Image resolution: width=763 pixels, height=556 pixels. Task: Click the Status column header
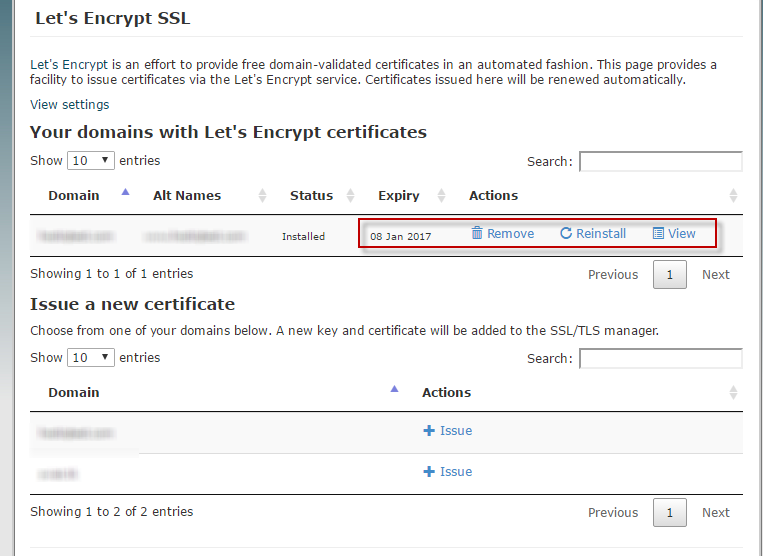(311, 196)
